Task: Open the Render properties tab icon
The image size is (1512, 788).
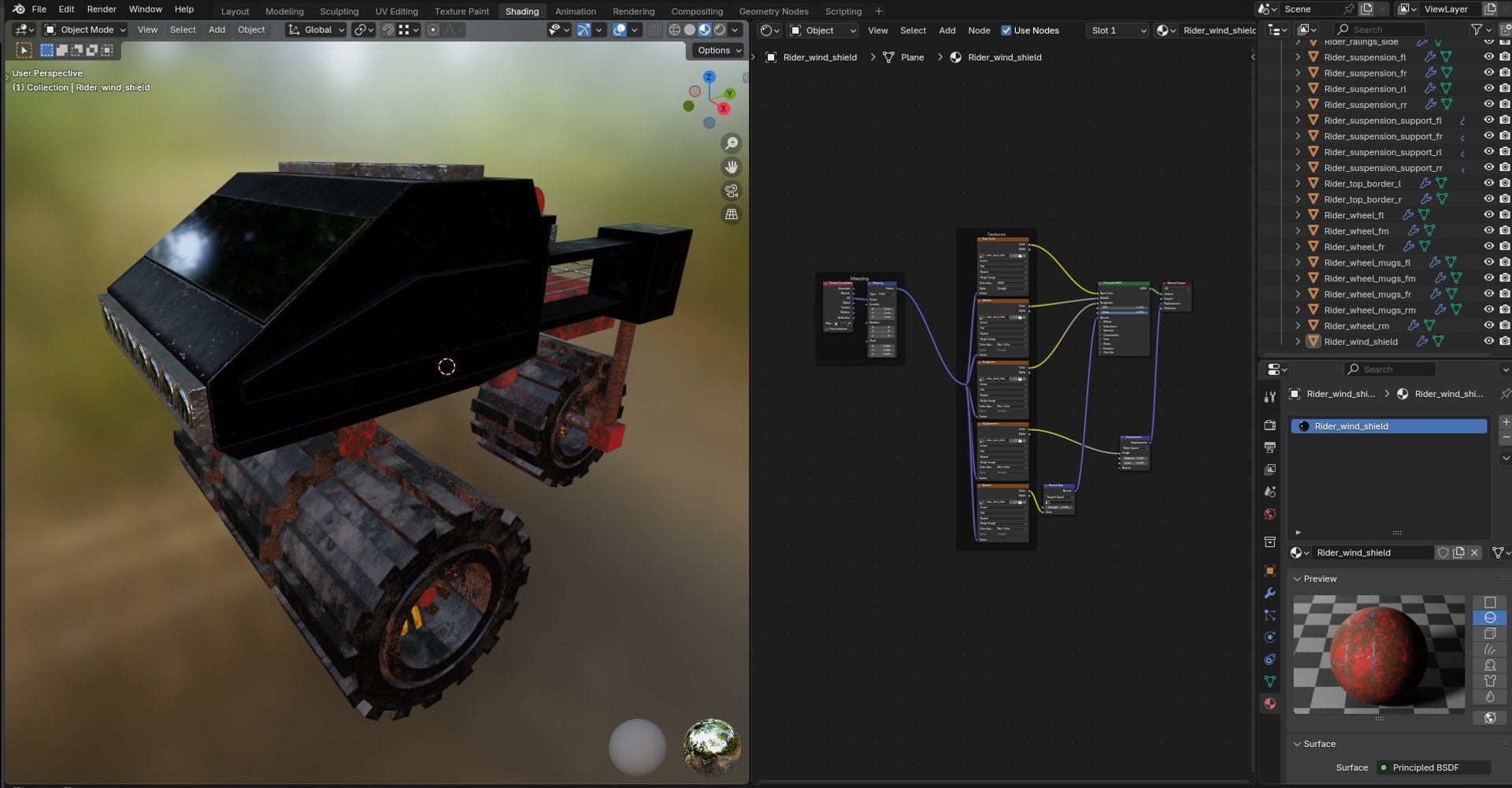Action: (1269, 425)
